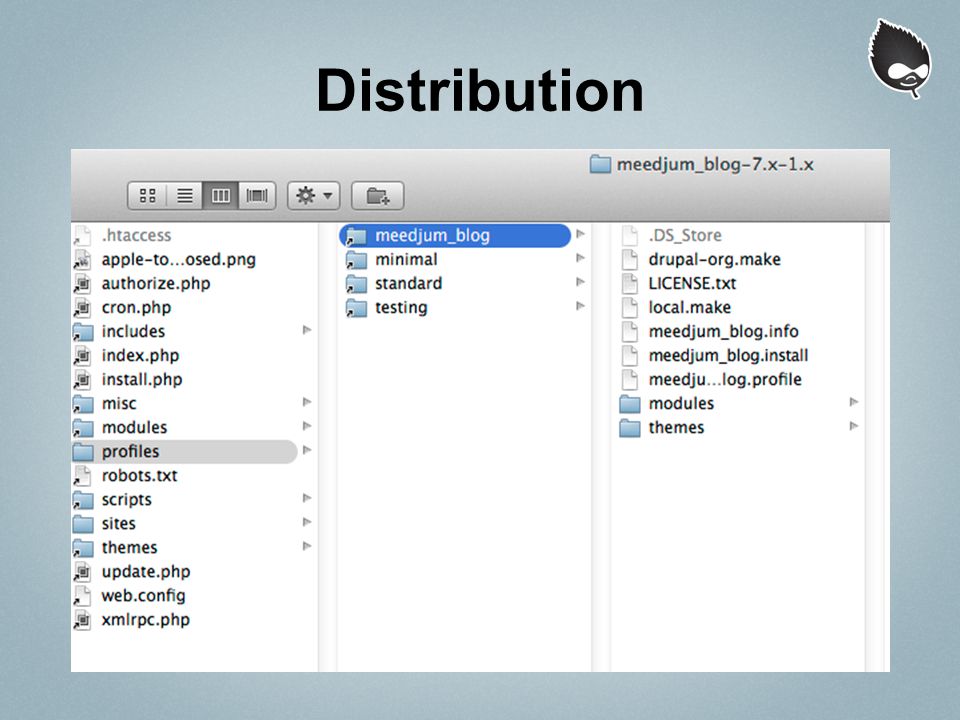Screen dimensions: 960x720
Task: Click the meedjum_blog folder icon
Action: [356, 236]
